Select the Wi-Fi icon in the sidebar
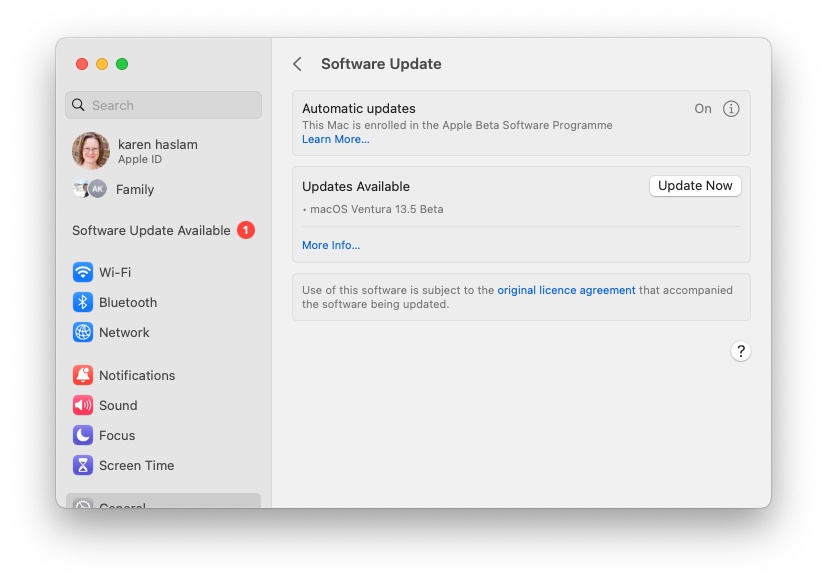This screenshot has height=582, width=827. 81,272
